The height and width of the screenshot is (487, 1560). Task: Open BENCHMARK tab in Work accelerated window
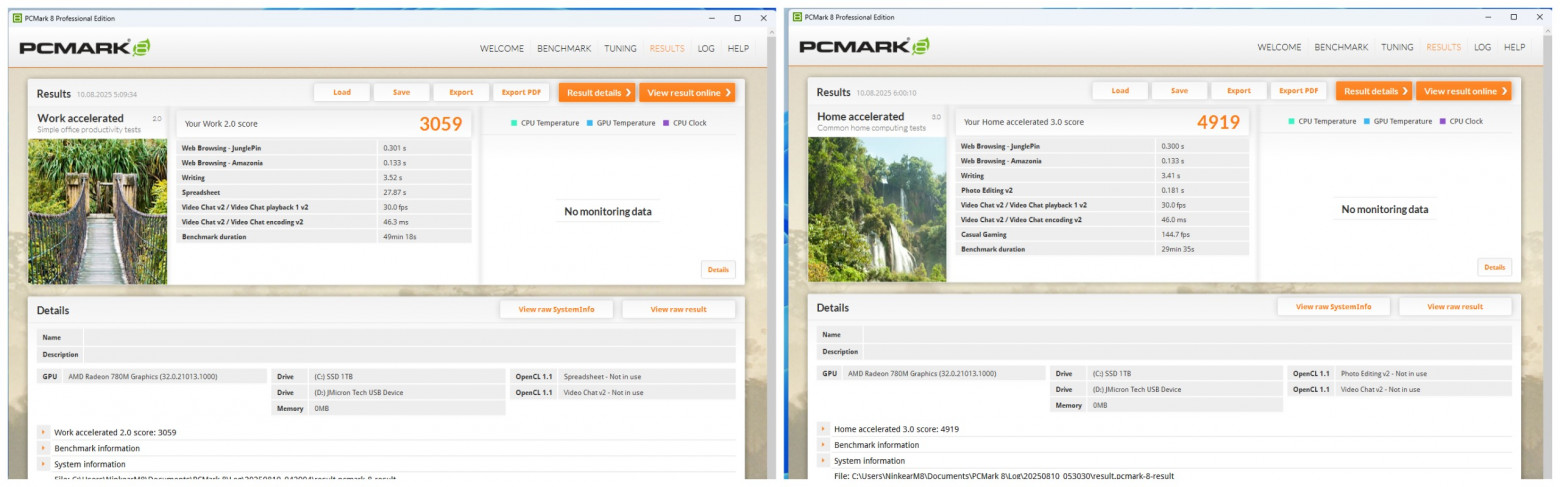coord(564,48)
